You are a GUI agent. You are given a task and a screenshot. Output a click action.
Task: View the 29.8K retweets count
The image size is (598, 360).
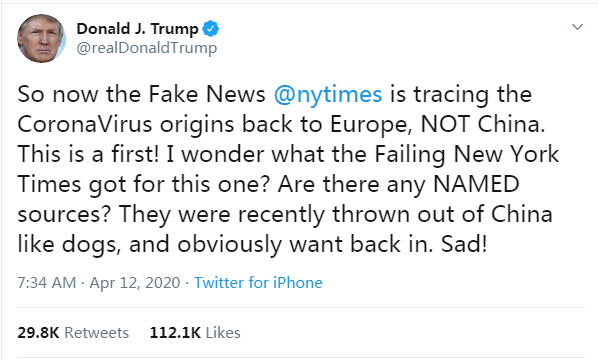pos(38,333)
